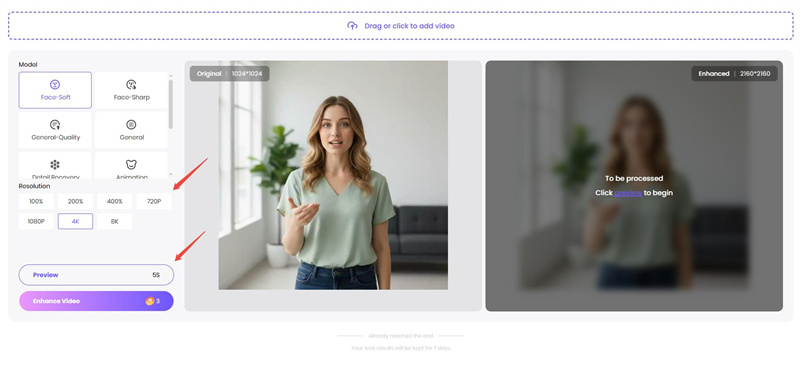The width and height of the screenshot is (800, 369).
Task: Select the Face-Sharp model
Action: tap(131, 90)
